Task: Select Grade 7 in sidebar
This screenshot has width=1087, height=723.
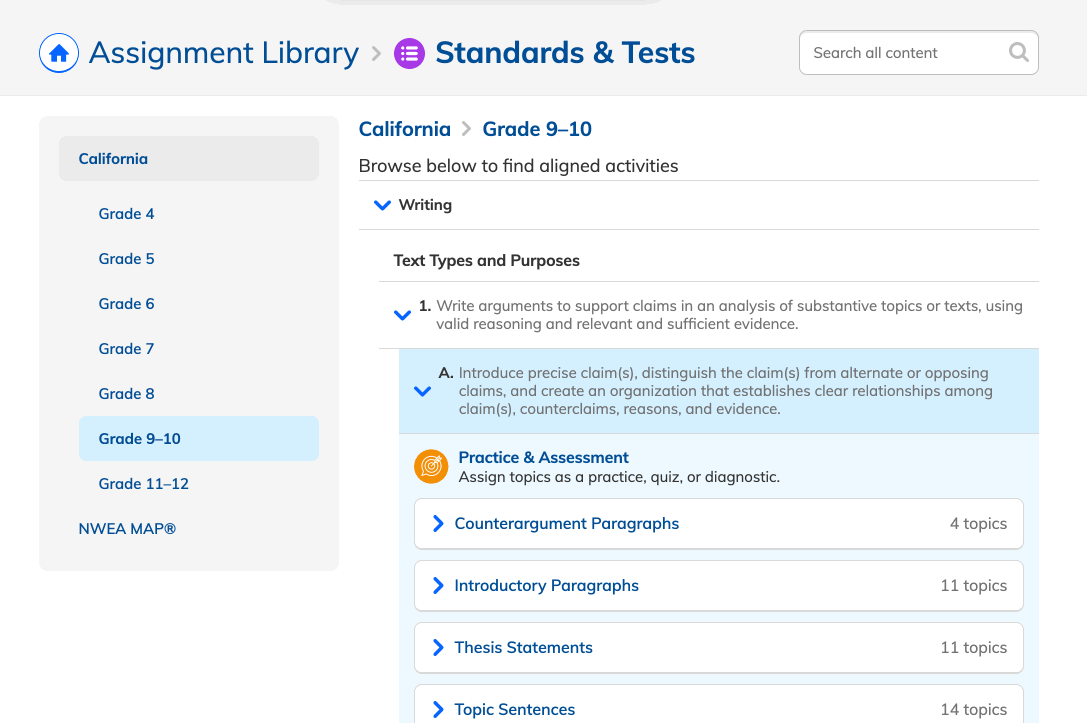Action: [126, 349]
